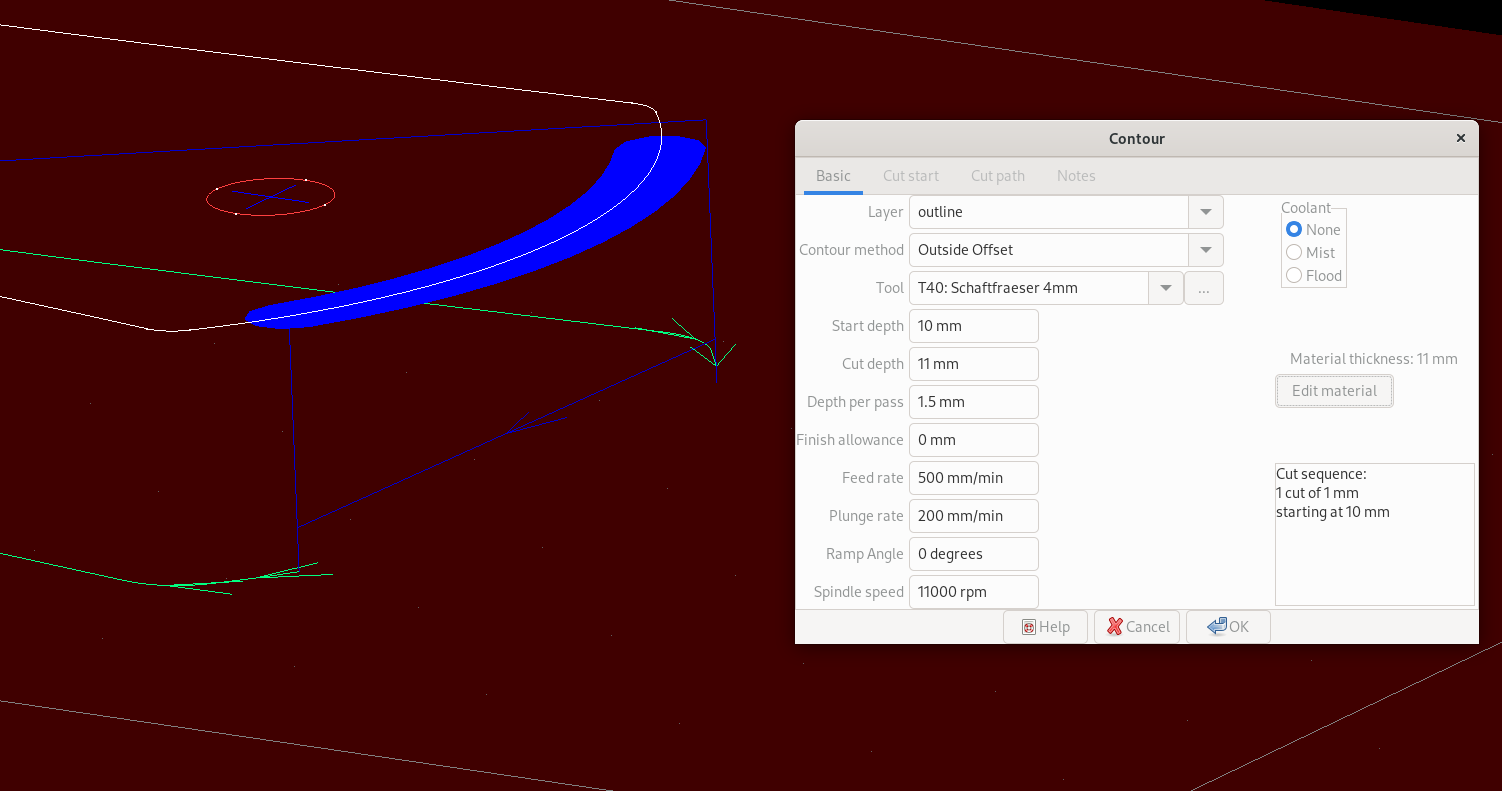The height and width of the screenshot is (791, 1502).
Task: Open Help for the Contour operation
Action: click(x=1045, y=627)
